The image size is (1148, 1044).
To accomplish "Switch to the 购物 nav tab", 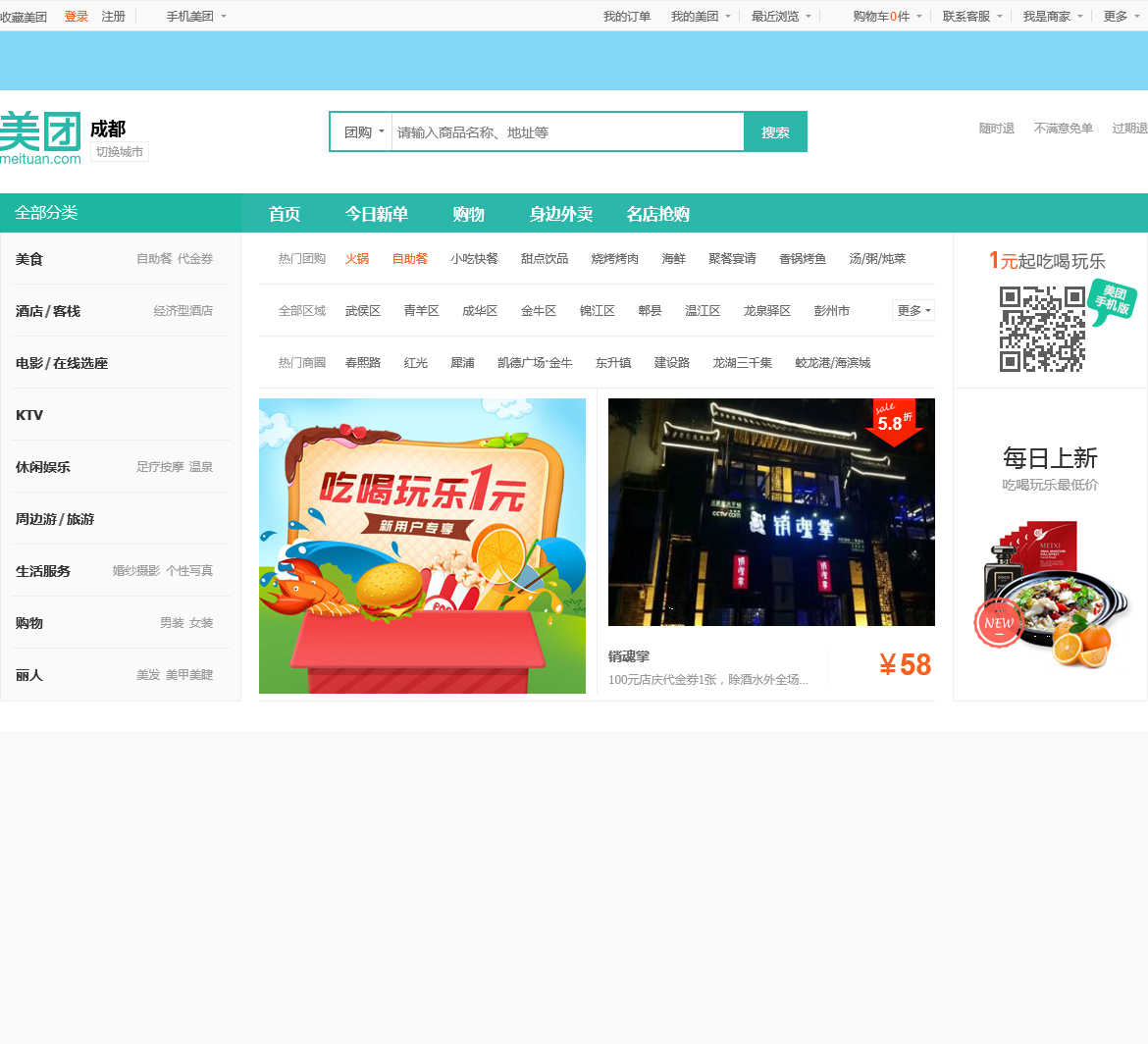I will (x=469, y=214).
